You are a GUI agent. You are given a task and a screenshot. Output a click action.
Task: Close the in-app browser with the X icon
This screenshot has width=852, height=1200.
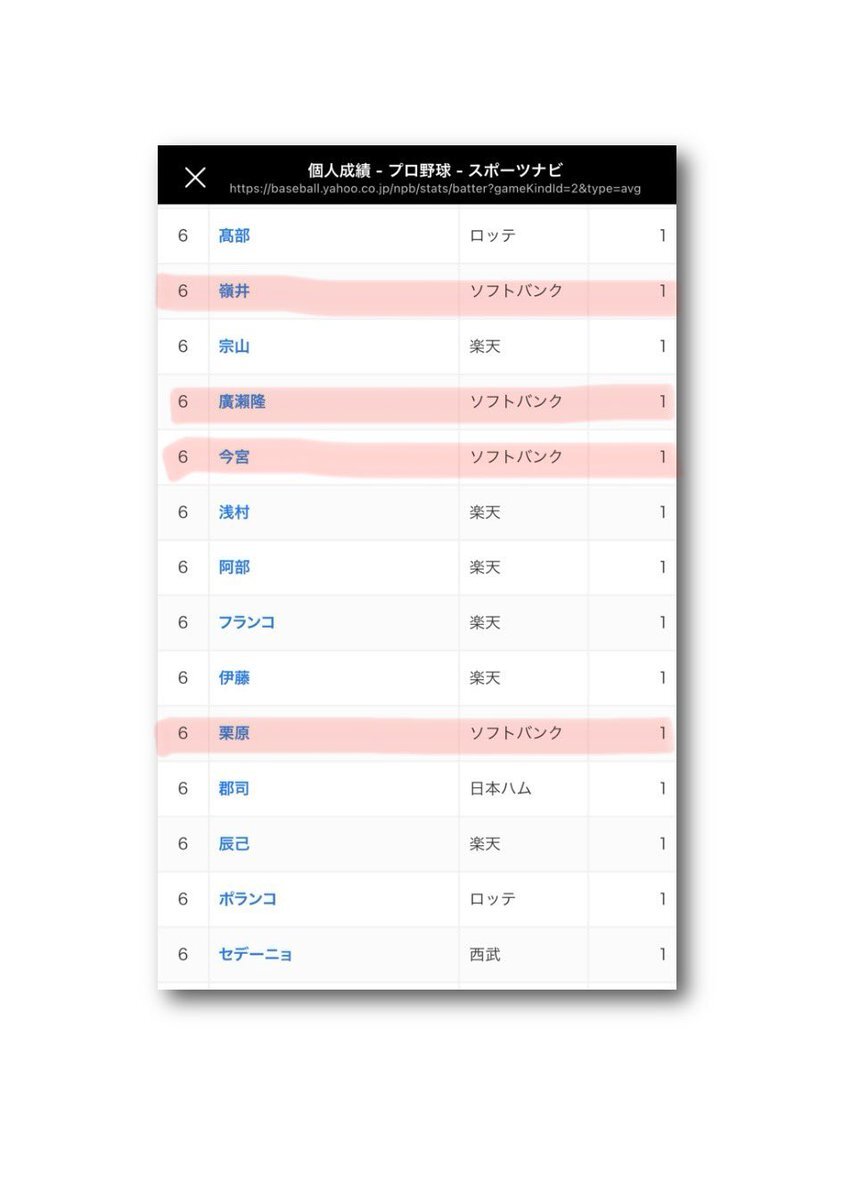coord(195,178)
